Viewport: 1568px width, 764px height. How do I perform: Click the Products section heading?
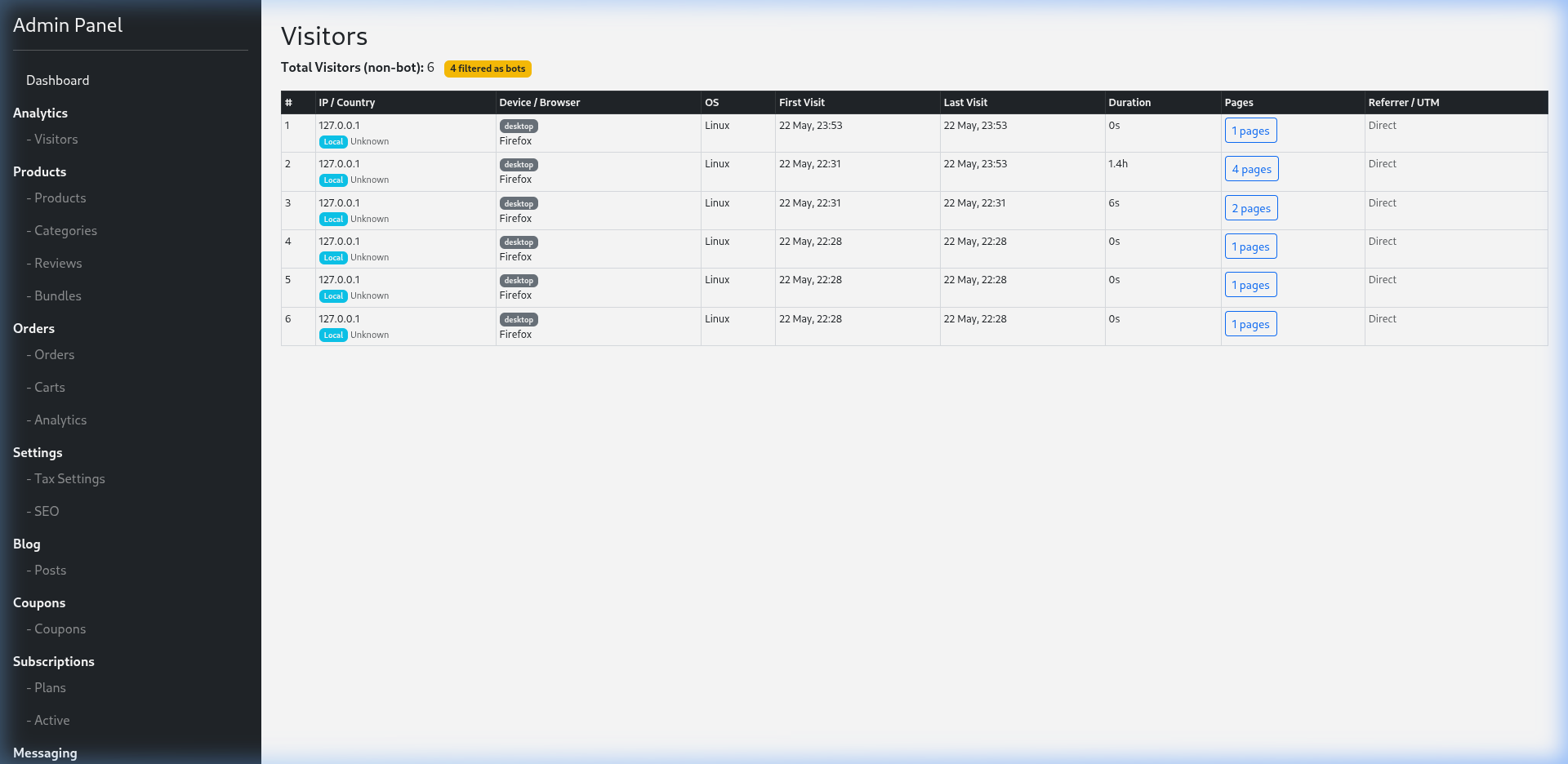point(39,172)
